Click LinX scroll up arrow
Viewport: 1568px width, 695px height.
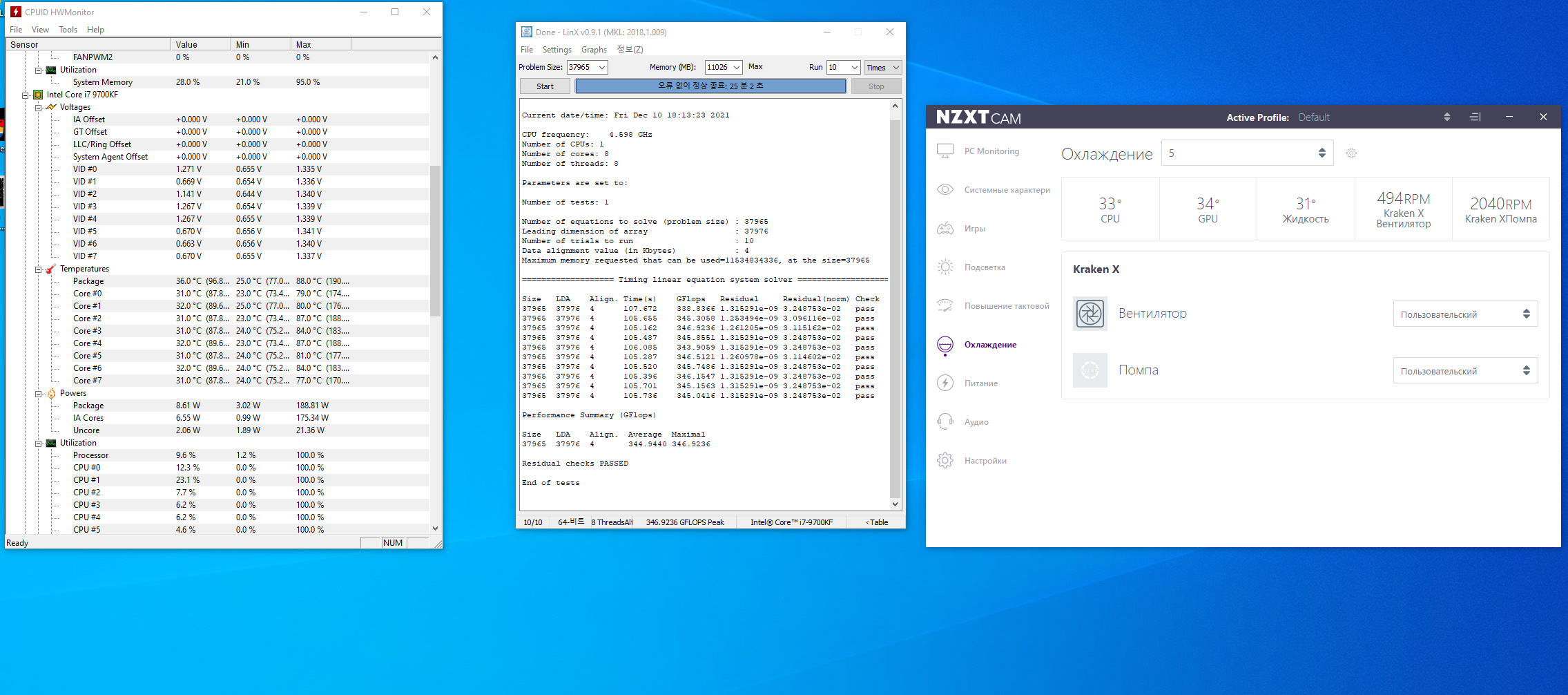click(895, 106)
